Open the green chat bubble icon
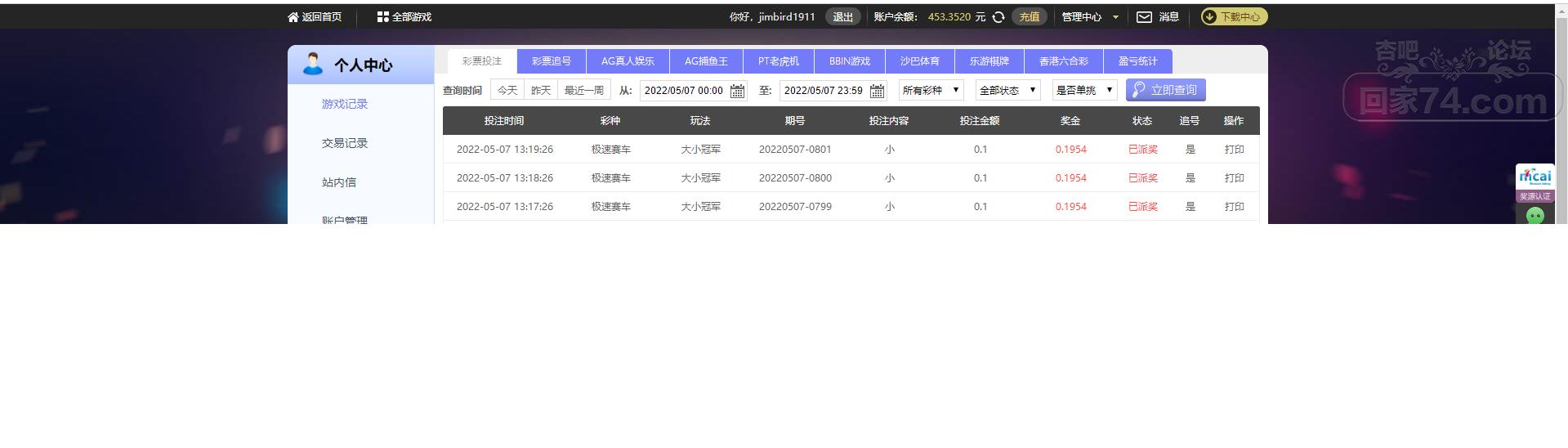Image resolution: width=1568 pixels, height=448 pixels. 1535,216
